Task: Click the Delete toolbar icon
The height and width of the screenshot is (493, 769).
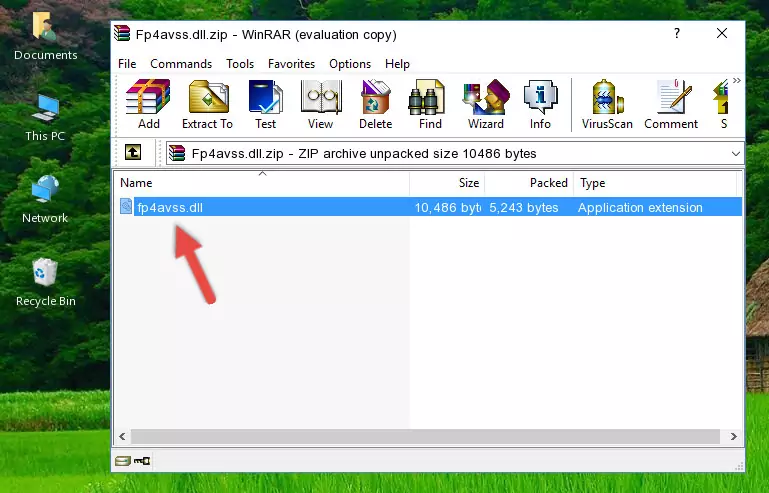Action: (x=375, y=104)
